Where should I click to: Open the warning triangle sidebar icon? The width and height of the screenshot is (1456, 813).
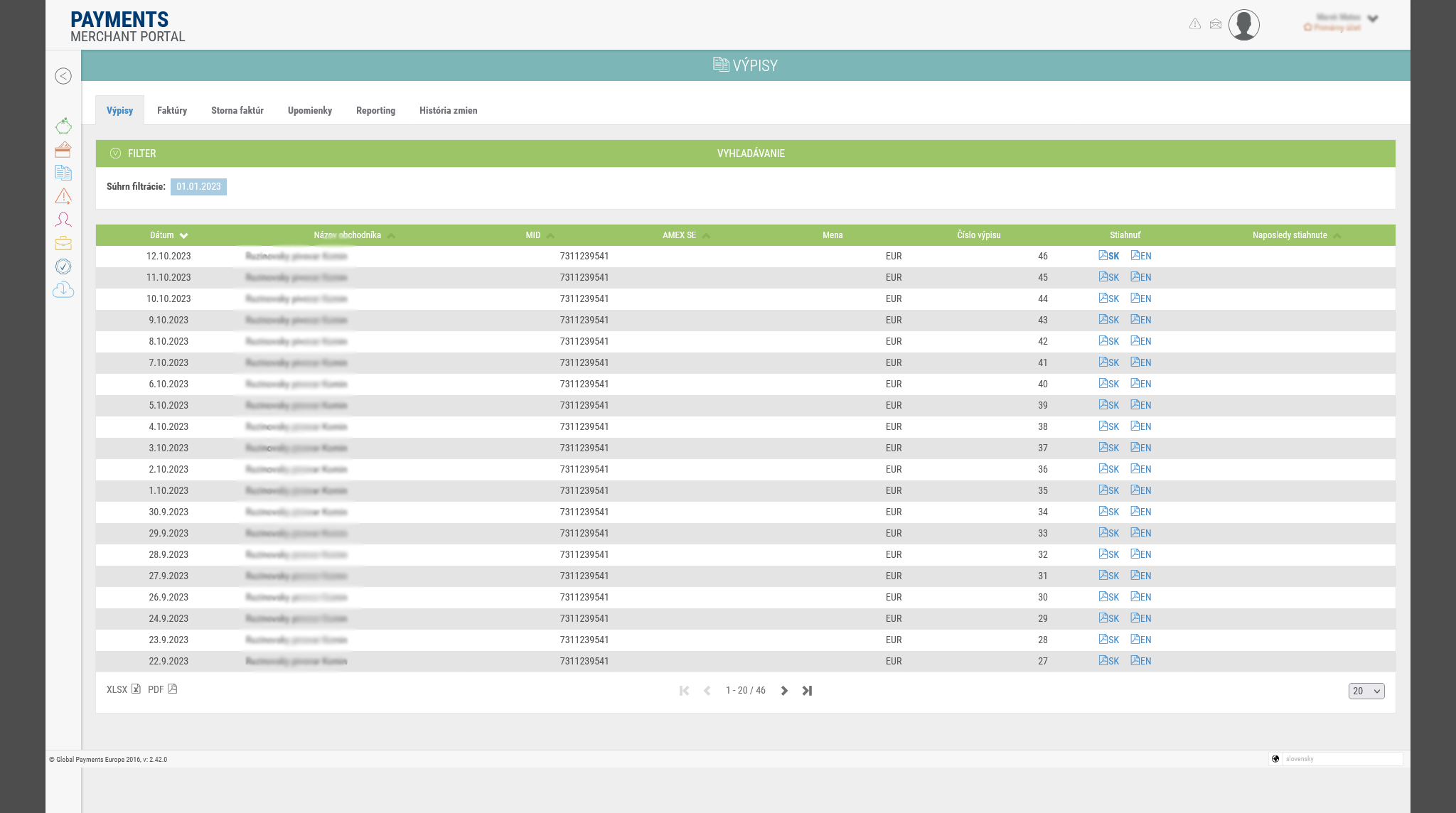coord(63,196)
